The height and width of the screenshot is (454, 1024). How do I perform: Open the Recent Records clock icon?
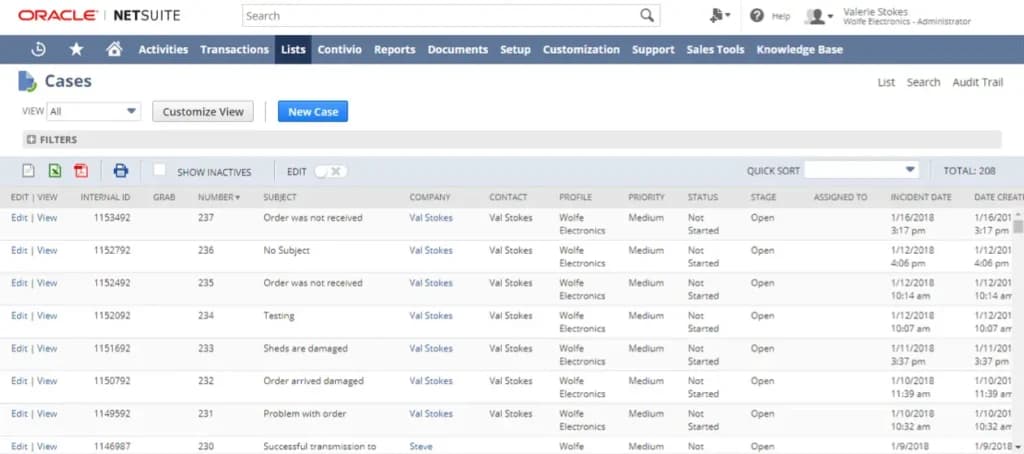coord(39,49)
